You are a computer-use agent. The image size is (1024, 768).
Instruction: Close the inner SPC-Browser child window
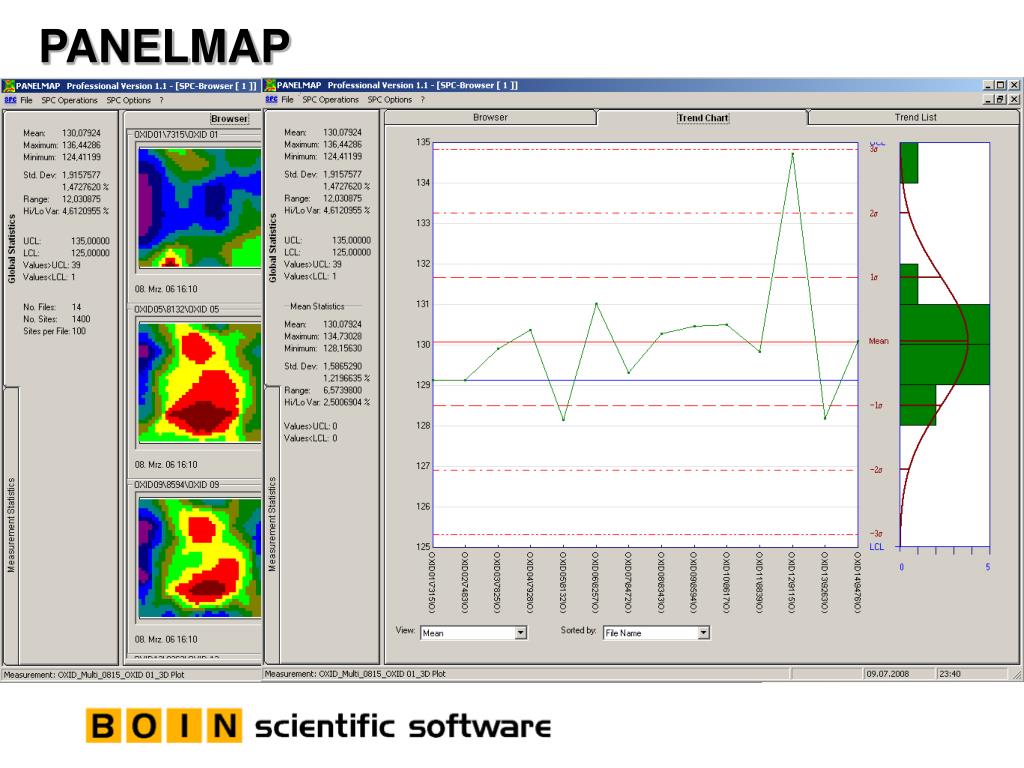1014,99
